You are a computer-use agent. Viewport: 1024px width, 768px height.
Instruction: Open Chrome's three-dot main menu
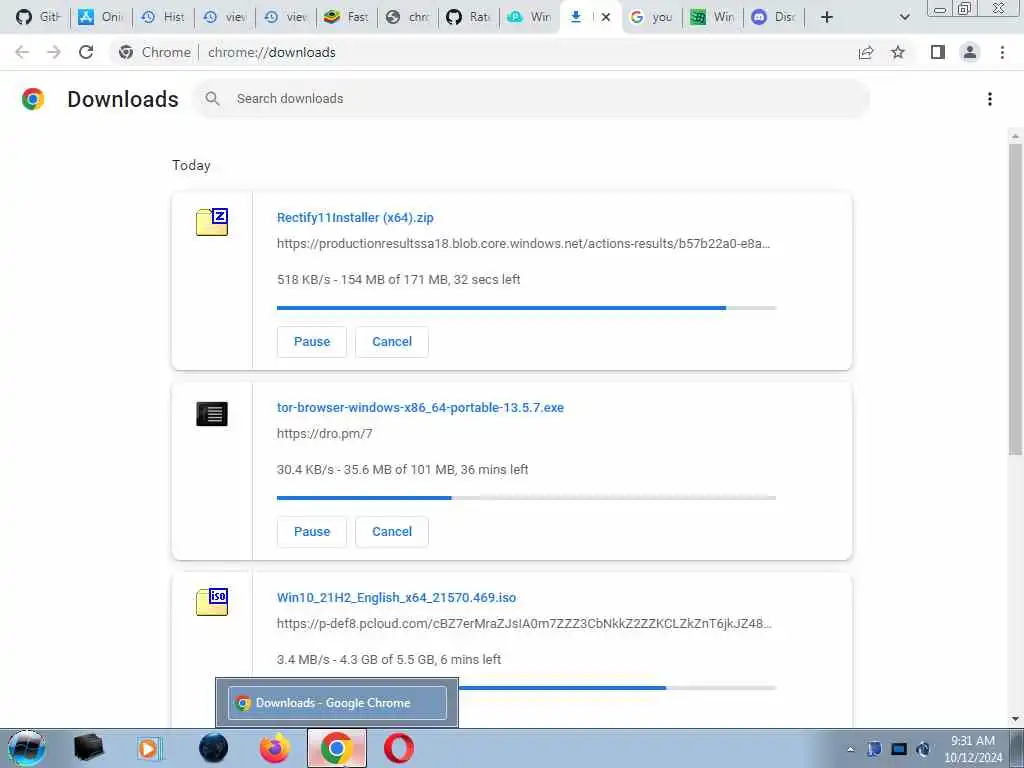pos(1002,52)
